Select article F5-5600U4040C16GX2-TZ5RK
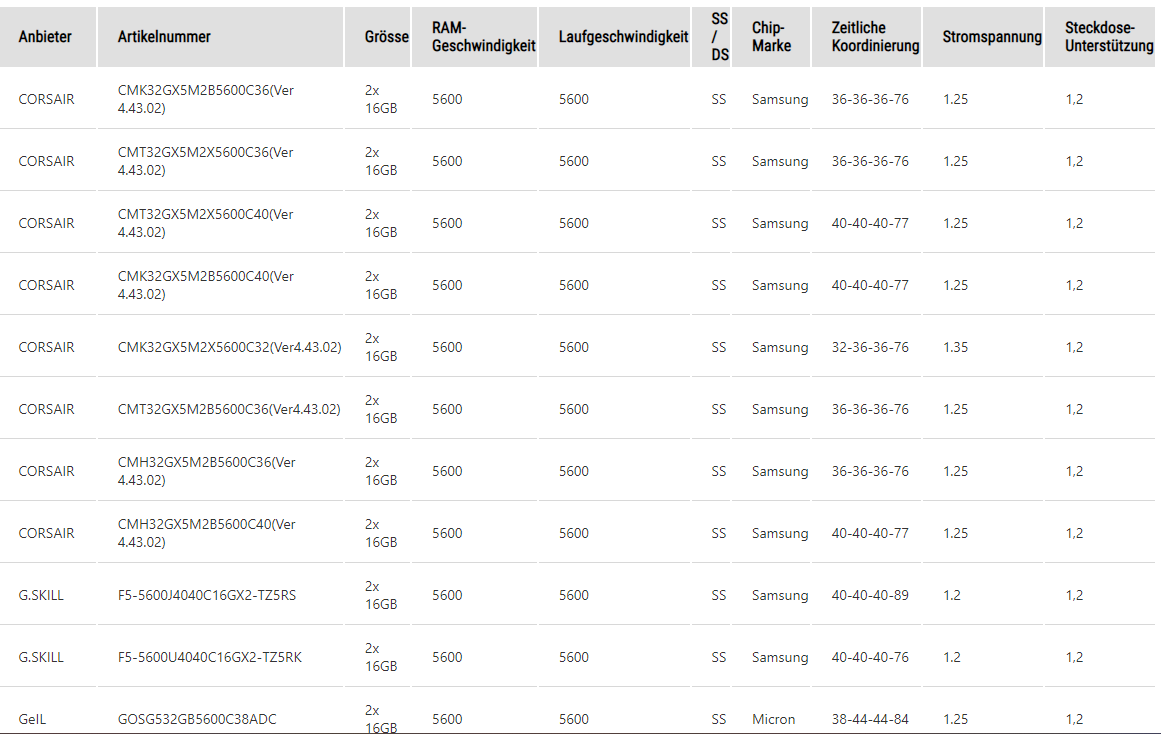Image resolution: width=1161 pixels, height=734 pixels. click(210, 658)
